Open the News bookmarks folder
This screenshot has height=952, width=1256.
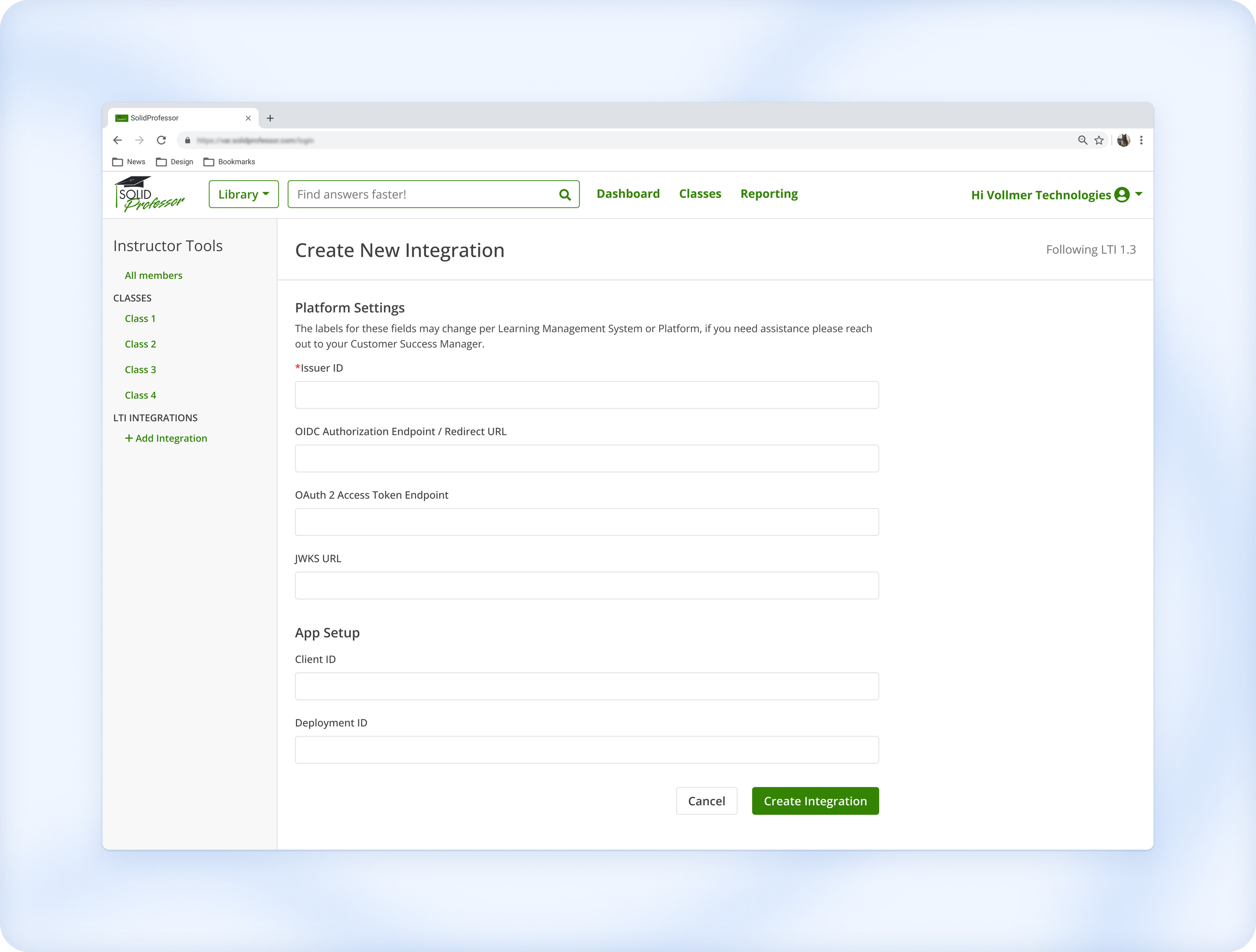point(129,162)
